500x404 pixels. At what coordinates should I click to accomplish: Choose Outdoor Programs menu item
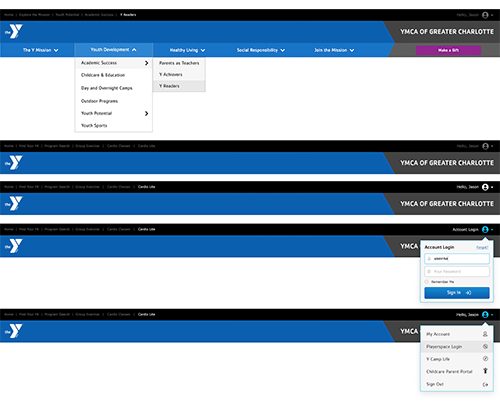point(114,101)
